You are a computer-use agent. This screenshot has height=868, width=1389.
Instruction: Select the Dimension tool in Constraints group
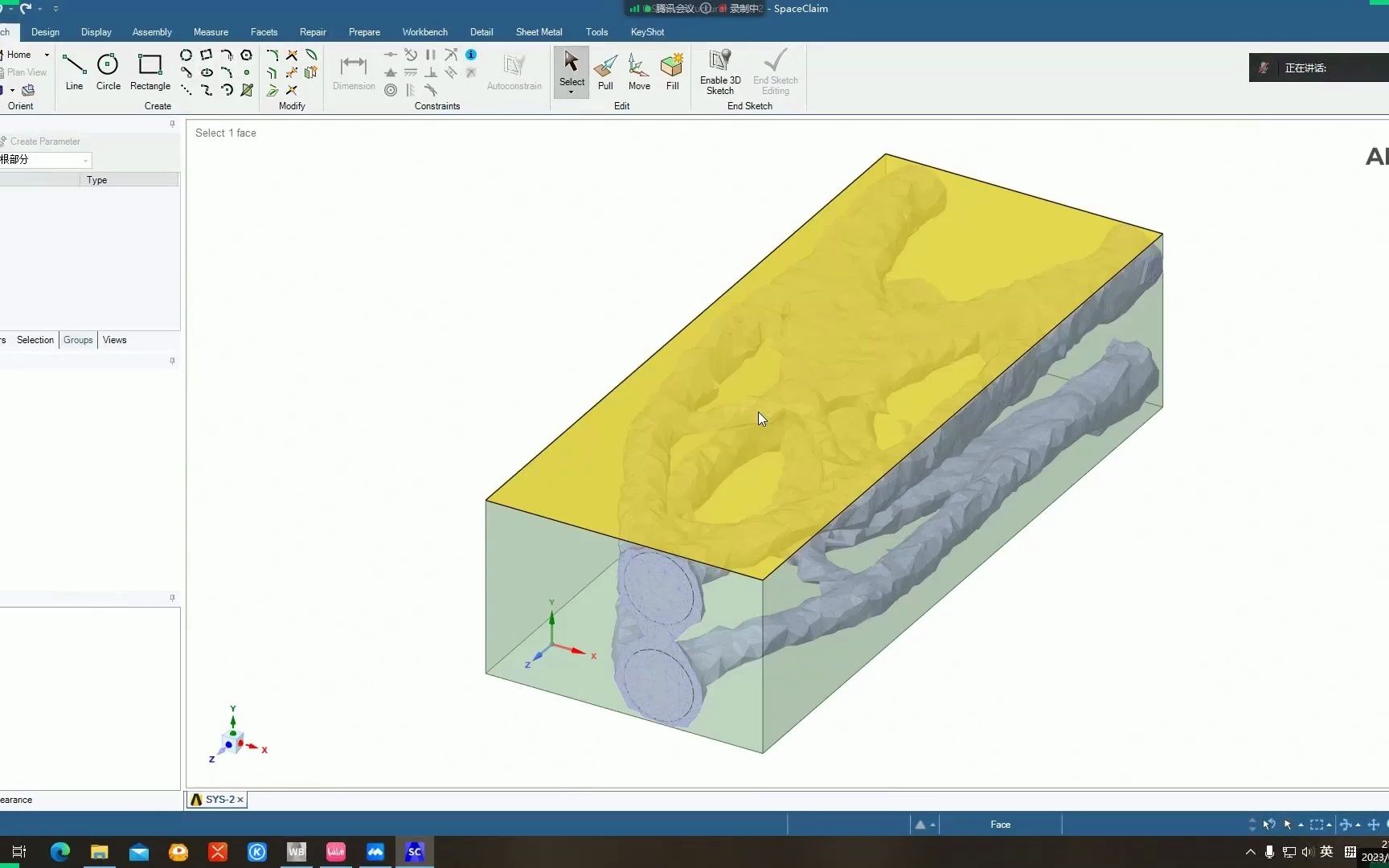pos(353,71)
